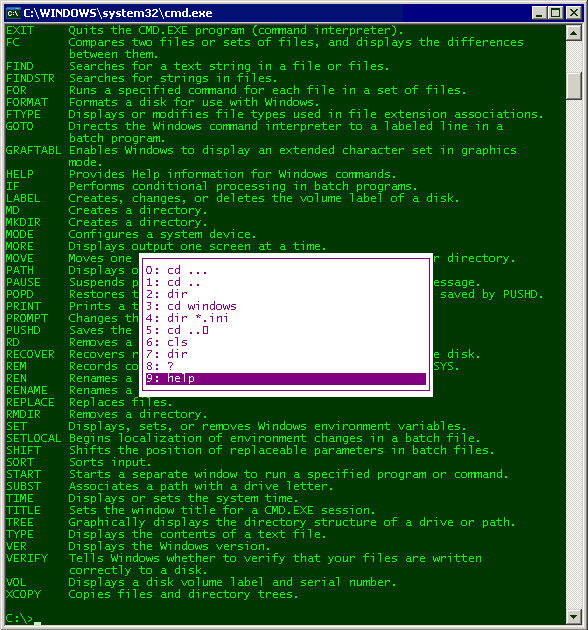Click the FTYPE command name

[x=23, y=115]
